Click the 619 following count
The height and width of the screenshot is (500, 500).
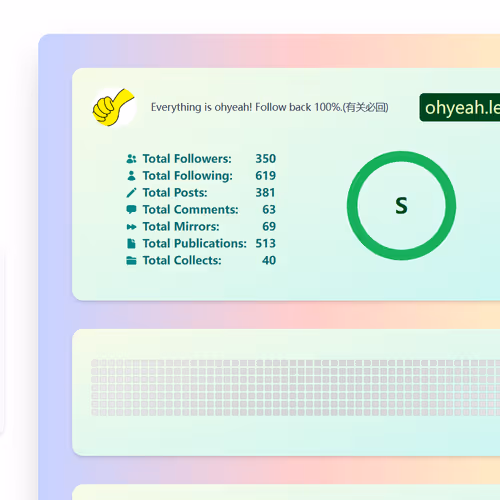(266, 176)
